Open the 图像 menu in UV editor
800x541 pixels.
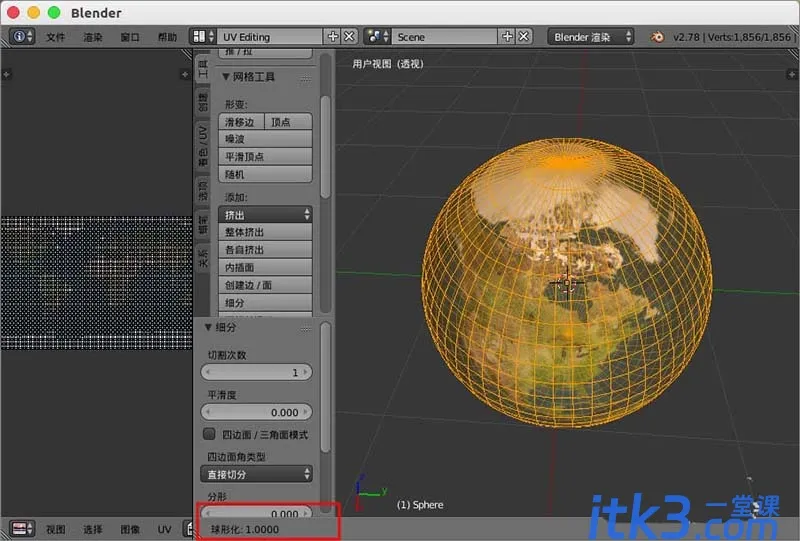coord(130,529)
